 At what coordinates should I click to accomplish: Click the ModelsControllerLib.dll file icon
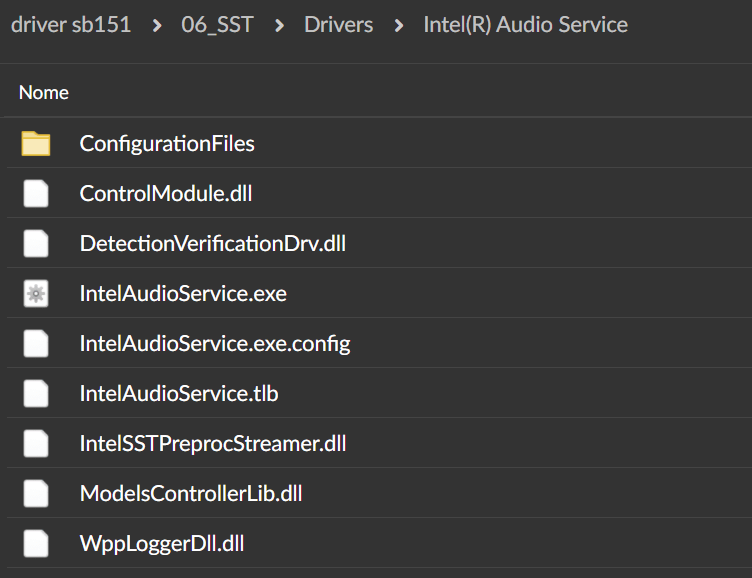coord(36,493)
